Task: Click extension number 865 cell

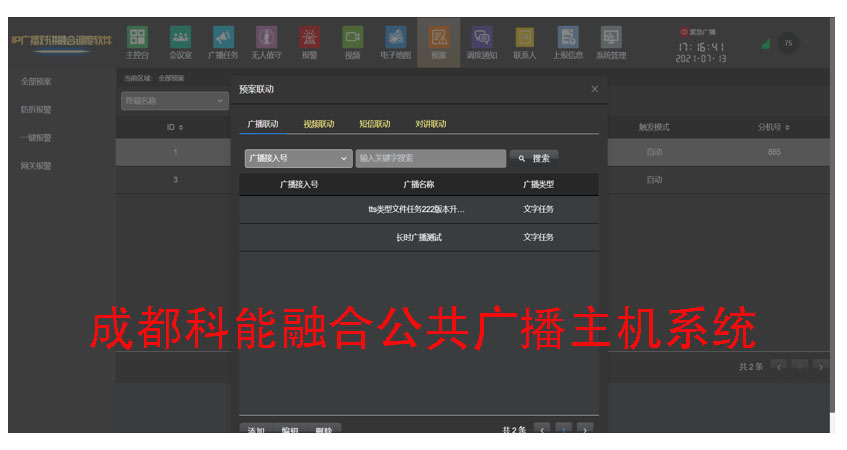Action: pyautogui.click(x=774, y=152)
